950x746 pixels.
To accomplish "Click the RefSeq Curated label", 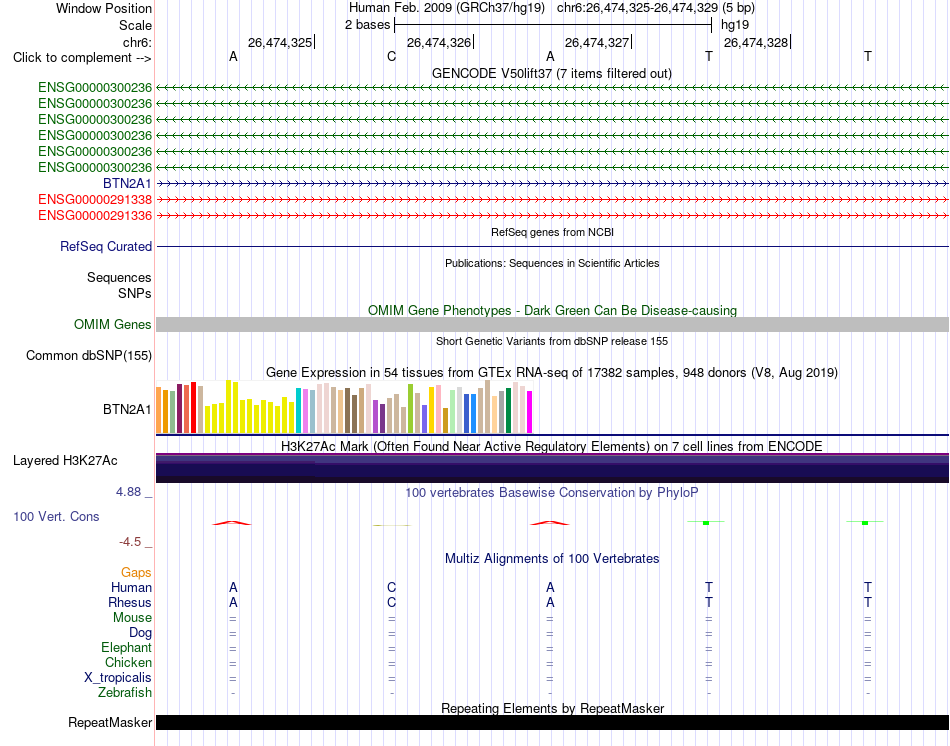I will click(x=106, y=247).
